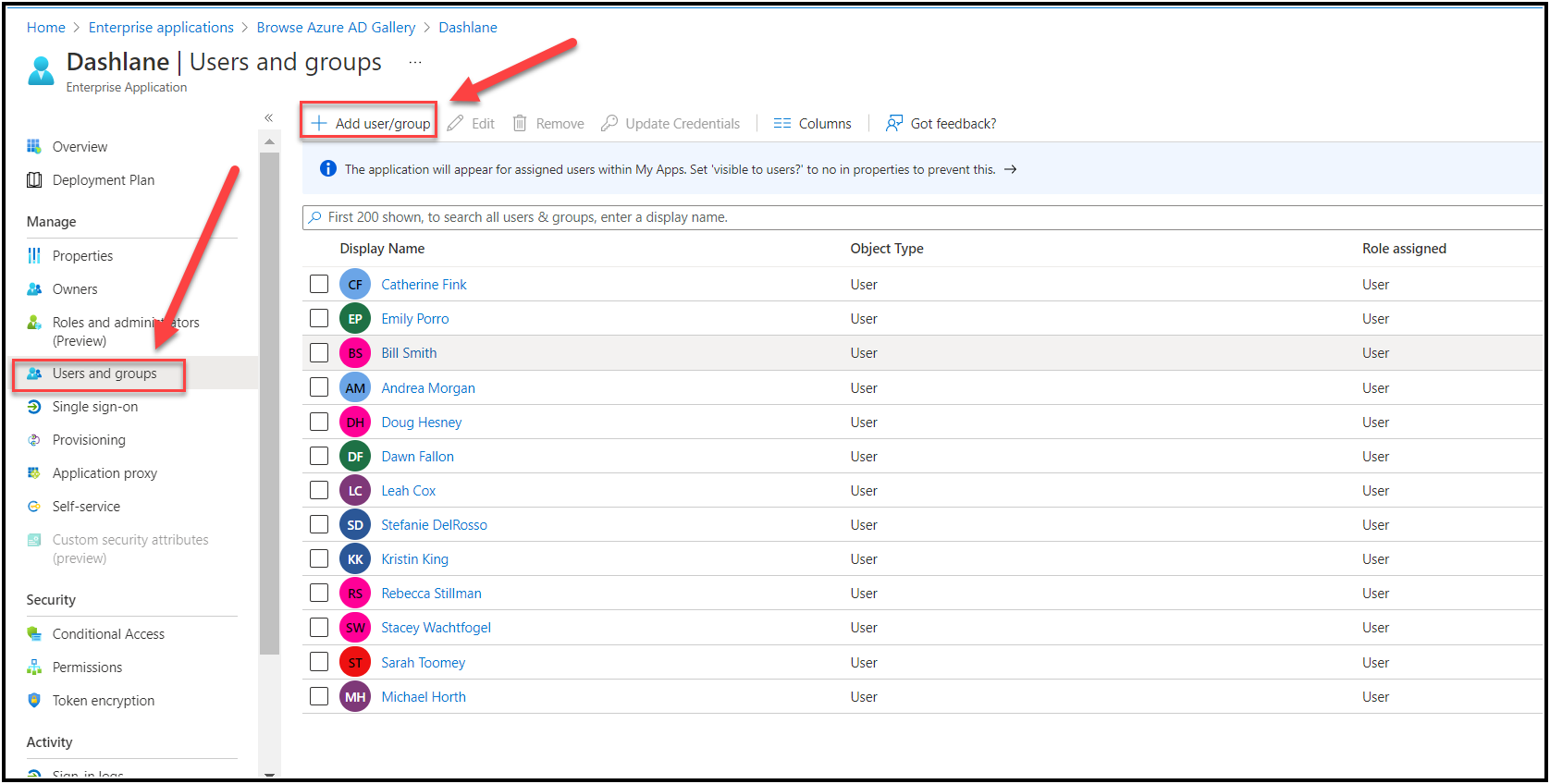Select Sarah Toomey's checkbox
The width and height of the screenshot is (1550, 784).
point(319,662)
